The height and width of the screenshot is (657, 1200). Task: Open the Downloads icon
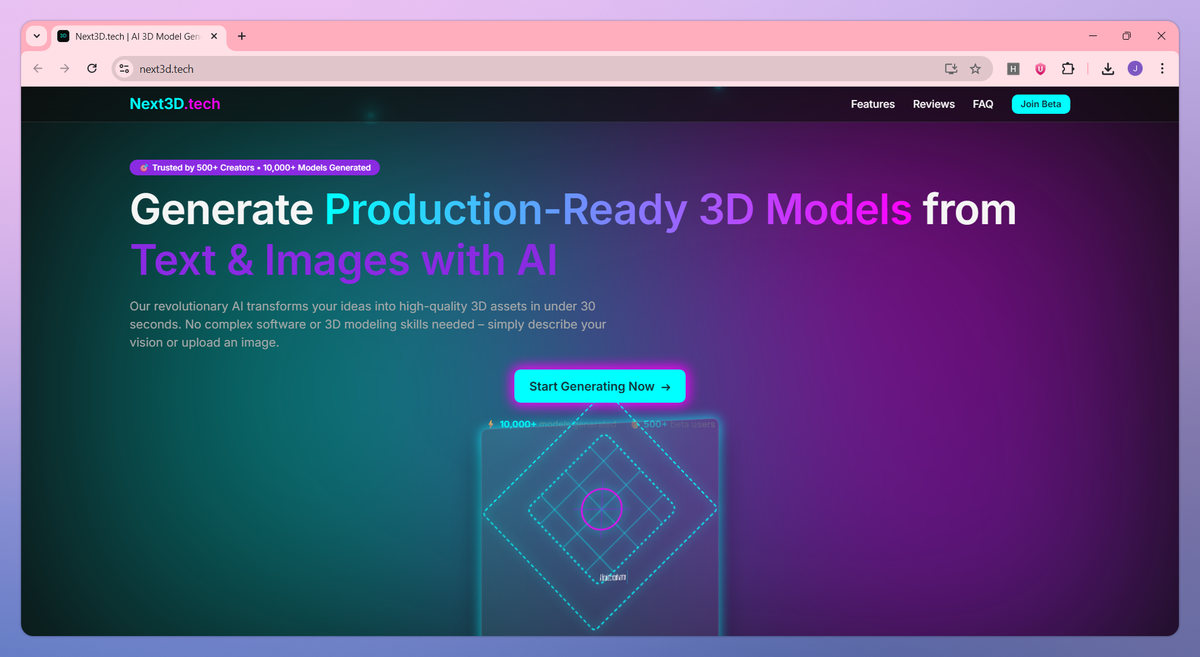tap(1108, 69)
